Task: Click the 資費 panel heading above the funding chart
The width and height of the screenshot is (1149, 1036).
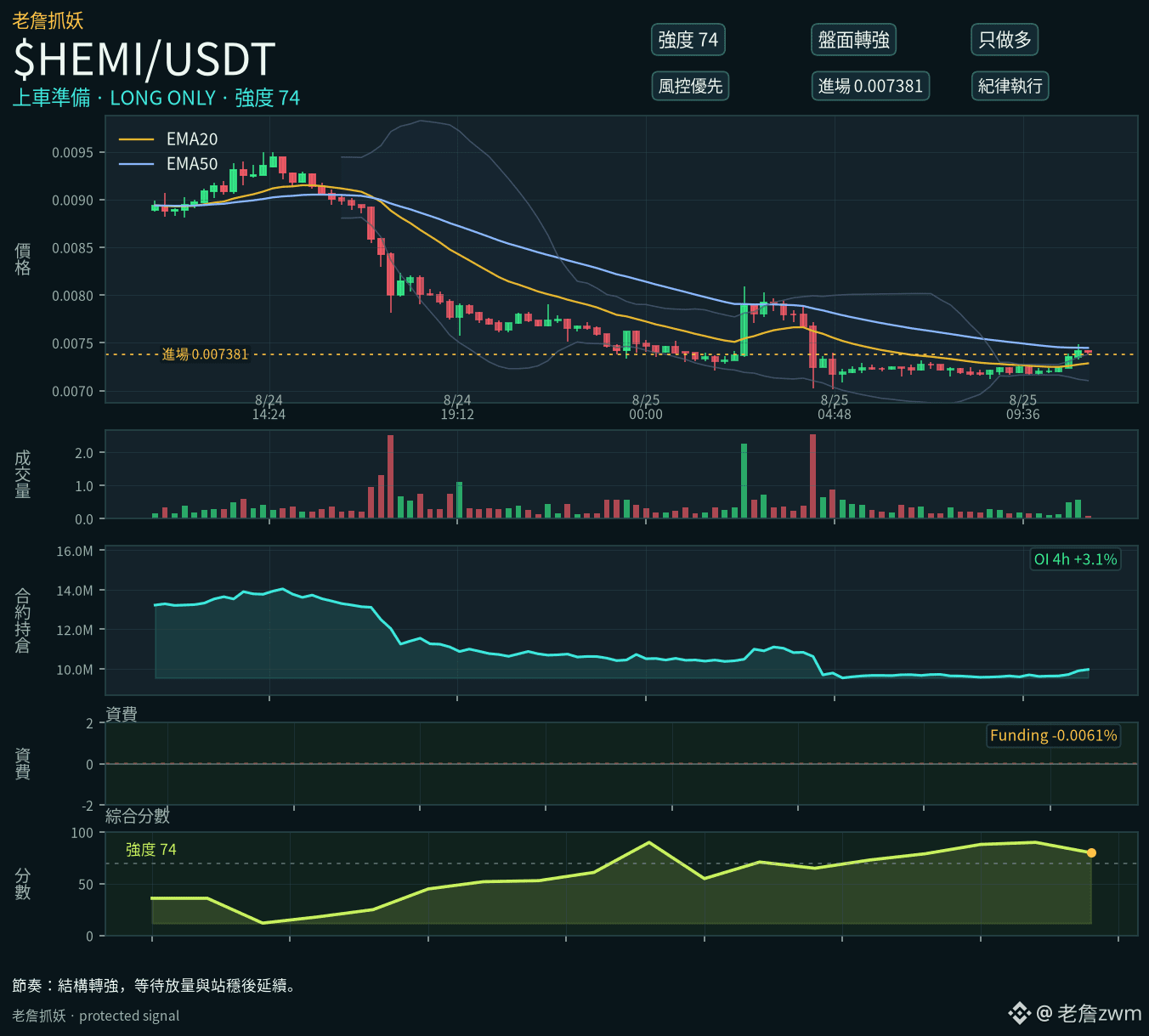Action: [x=122, y=714]
